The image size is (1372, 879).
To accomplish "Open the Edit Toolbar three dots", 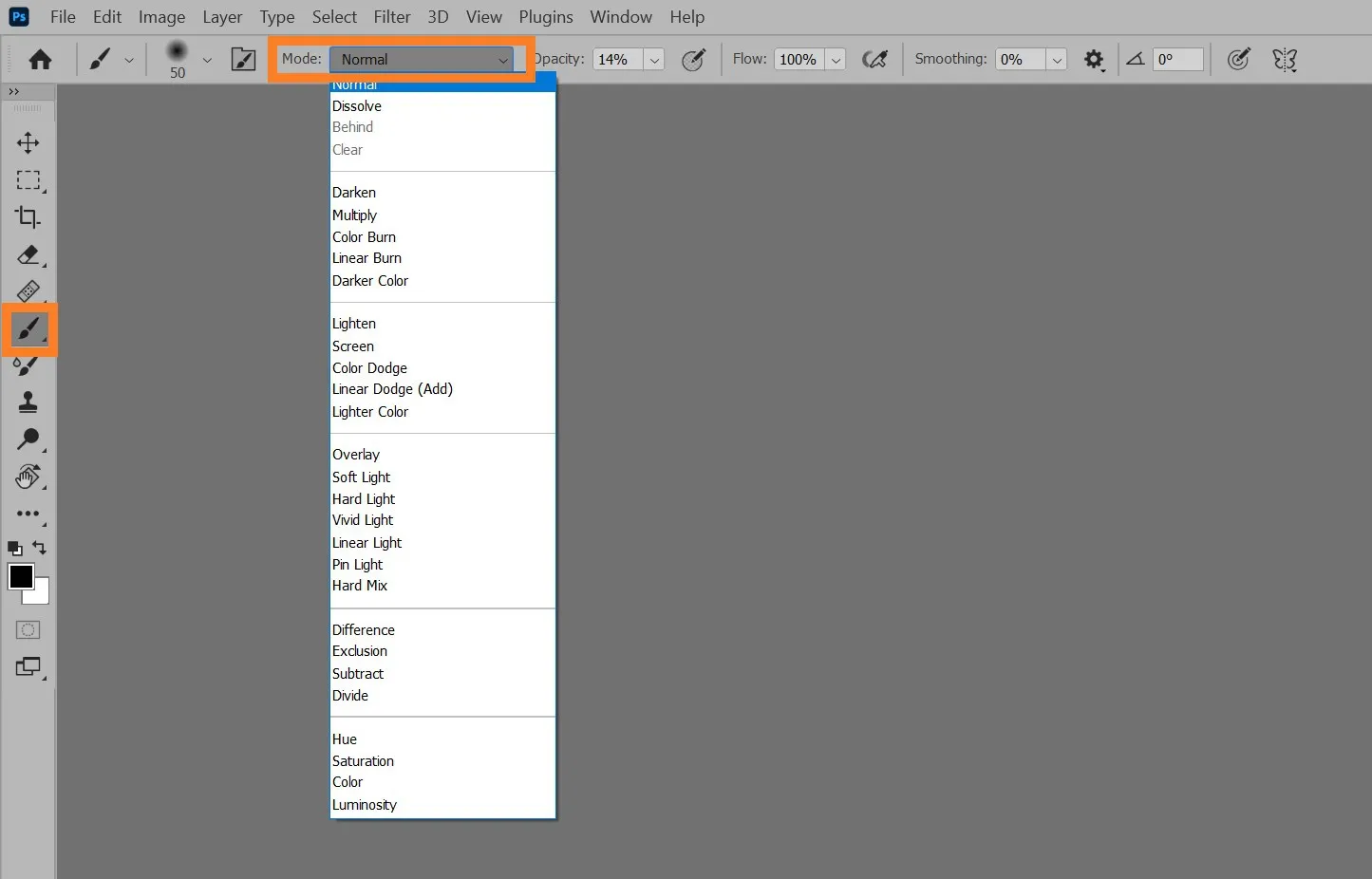I will pyautogui.click(x=28, y=514).
